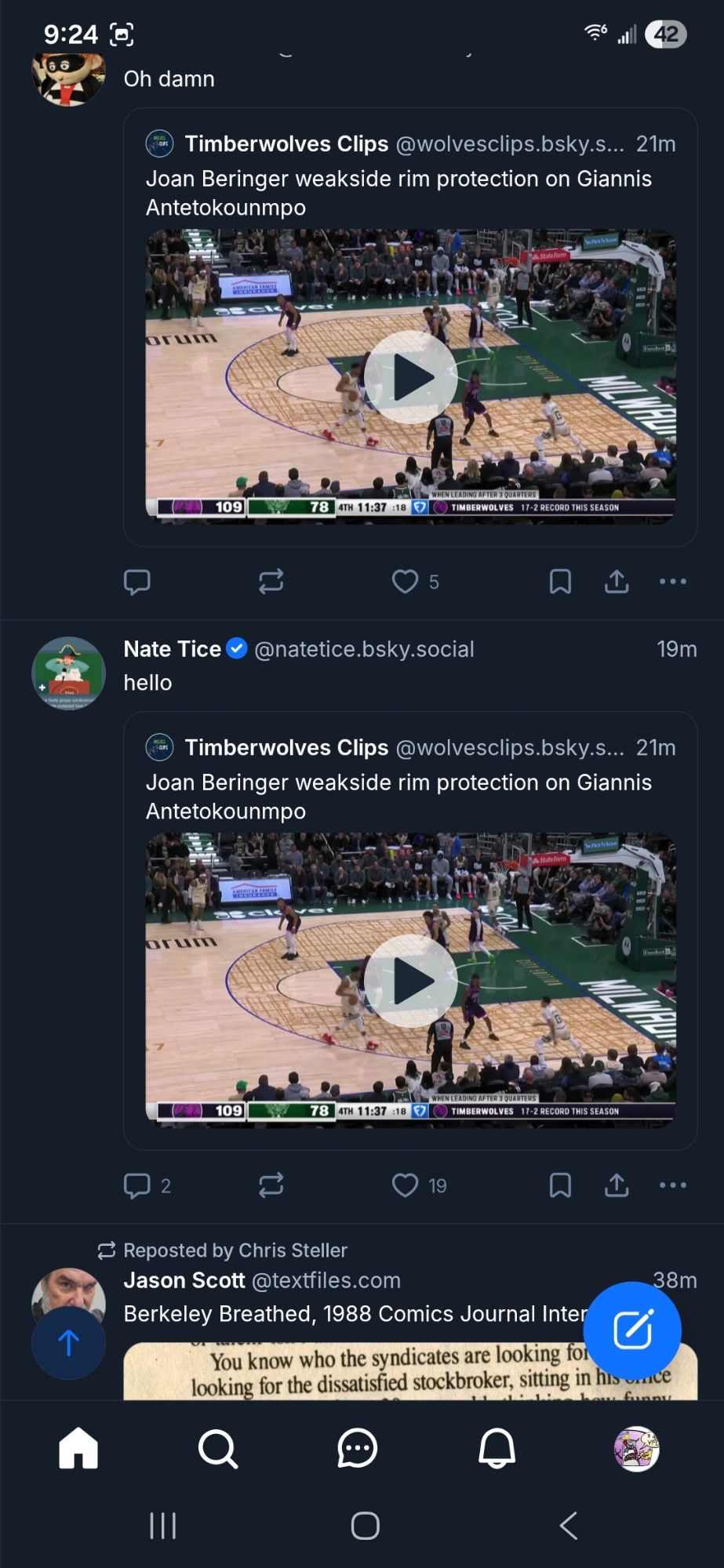Share the "Oh damn" post
The image size is (724, 1568).
coord(617,581)
